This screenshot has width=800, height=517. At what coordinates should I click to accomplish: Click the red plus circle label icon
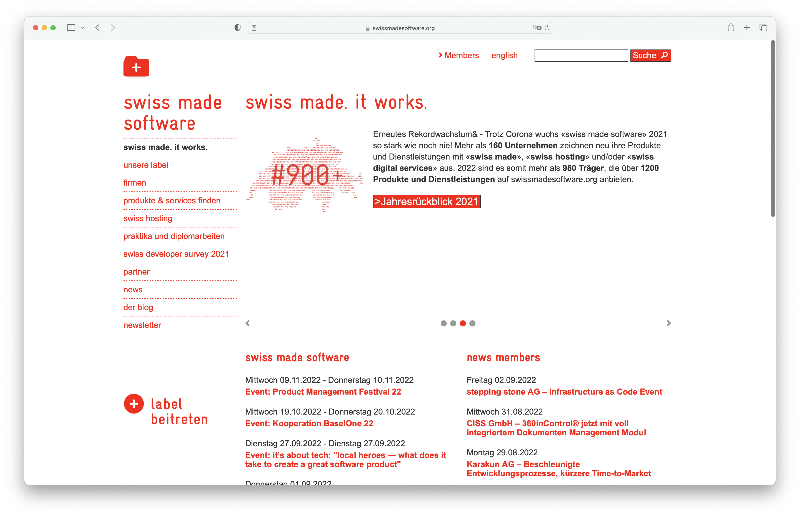click(134, 404)
